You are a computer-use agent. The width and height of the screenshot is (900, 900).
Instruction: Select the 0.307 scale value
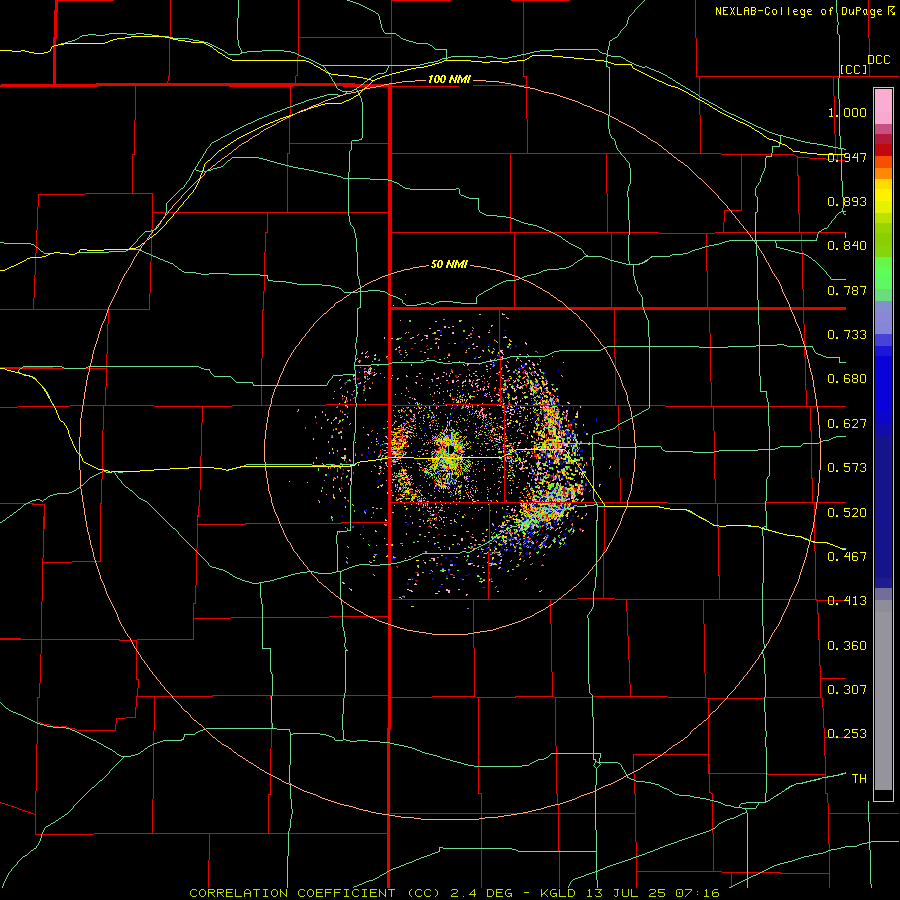(847, 690)
